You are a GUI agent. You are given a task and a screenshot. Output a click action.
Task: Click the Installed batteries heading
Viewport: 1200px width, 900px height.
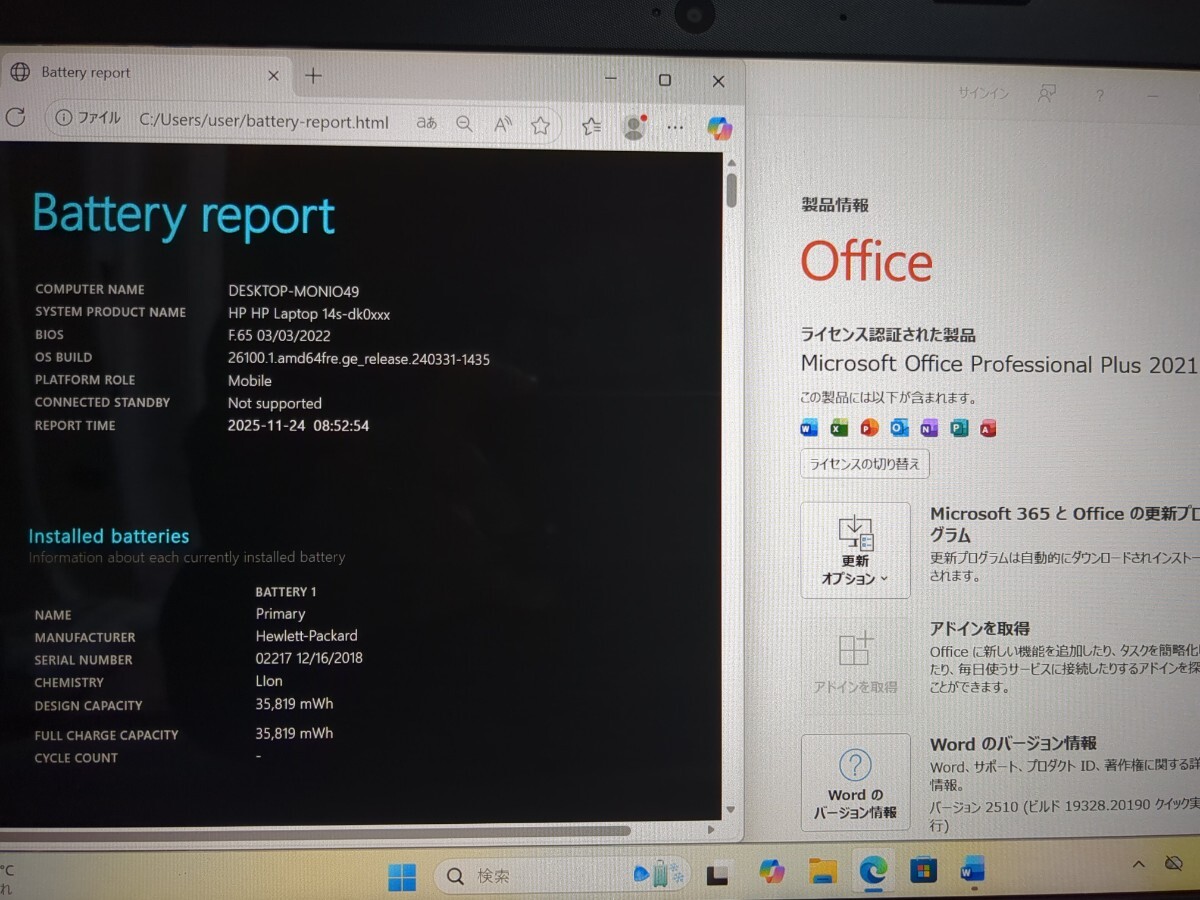point(108,536)
